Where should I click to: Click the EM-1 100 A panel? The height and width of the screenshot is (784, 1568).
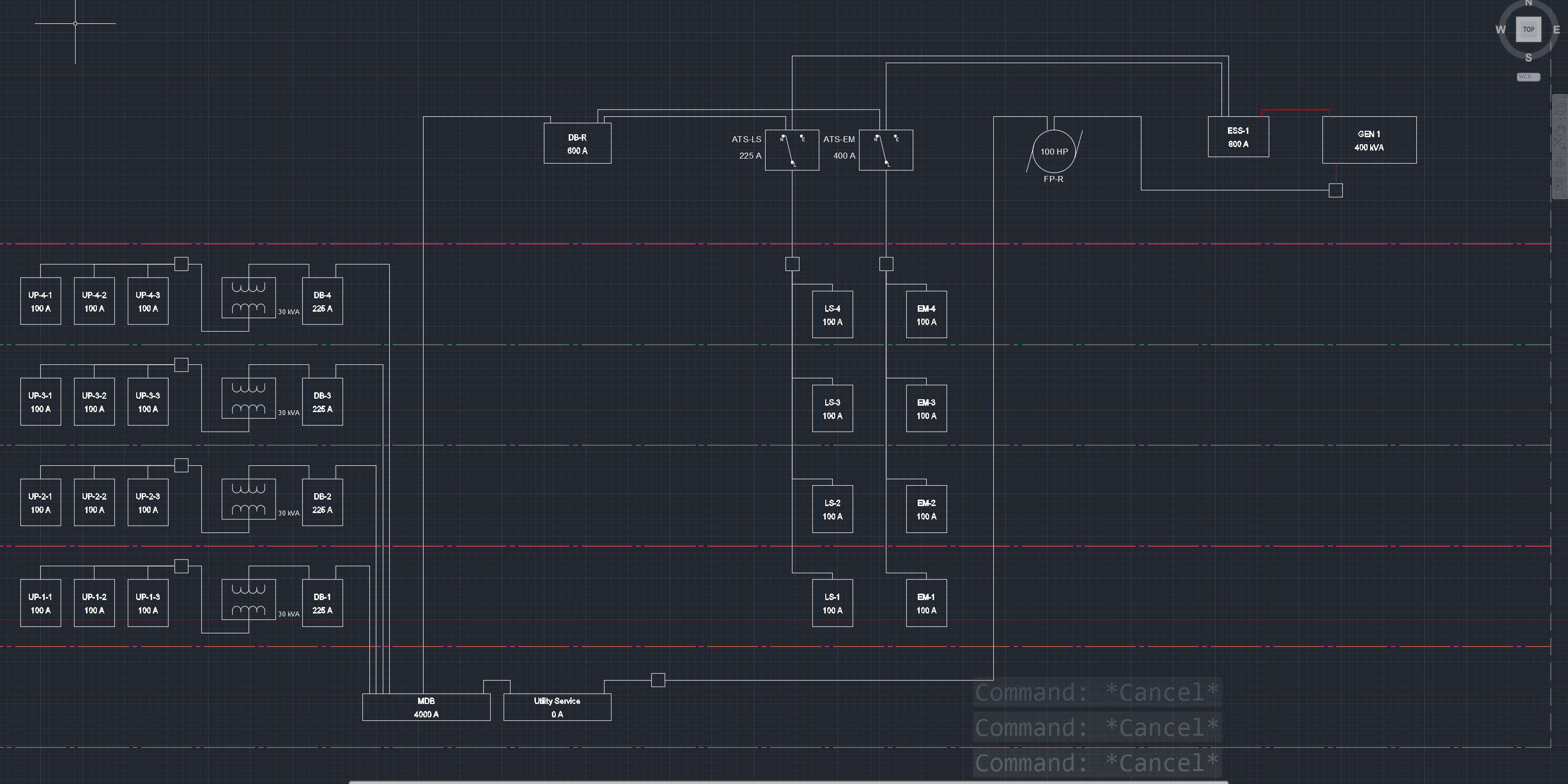pyautogui.click(x=927, y=603)
